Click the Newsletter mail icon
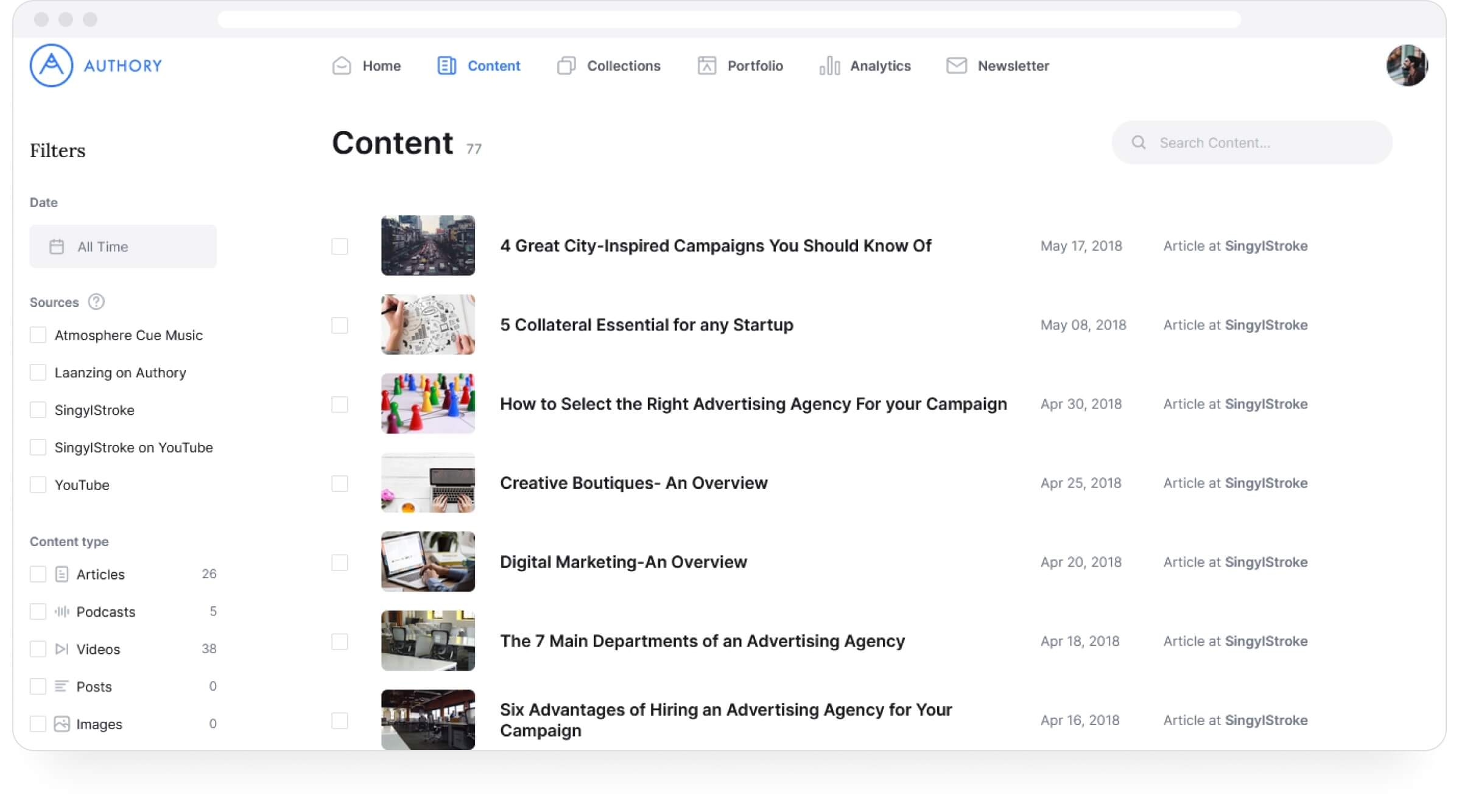 pos(957,66)
